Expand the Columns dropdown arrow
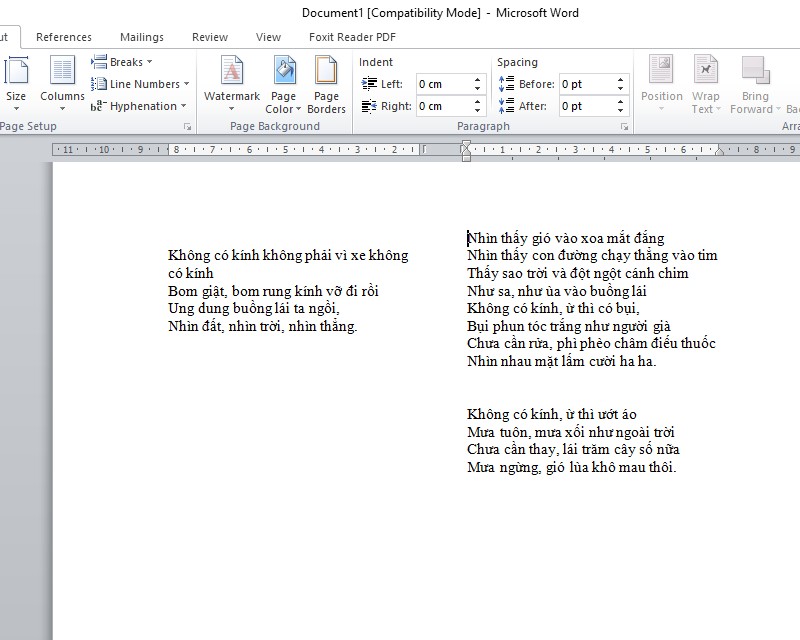The width and height of the screenshot is (800, 640). (62, 108)
